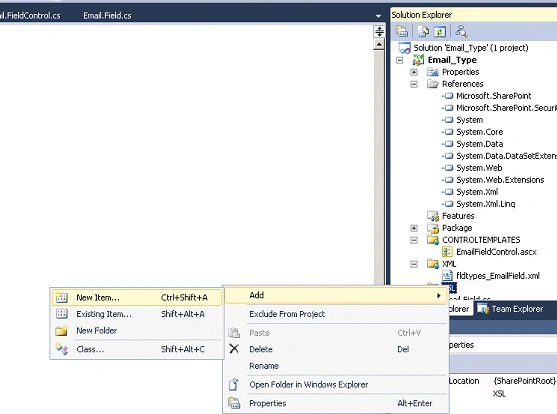Screen dimensions: 557x414
Task: Click the Package folder icon
Action: 433,228
